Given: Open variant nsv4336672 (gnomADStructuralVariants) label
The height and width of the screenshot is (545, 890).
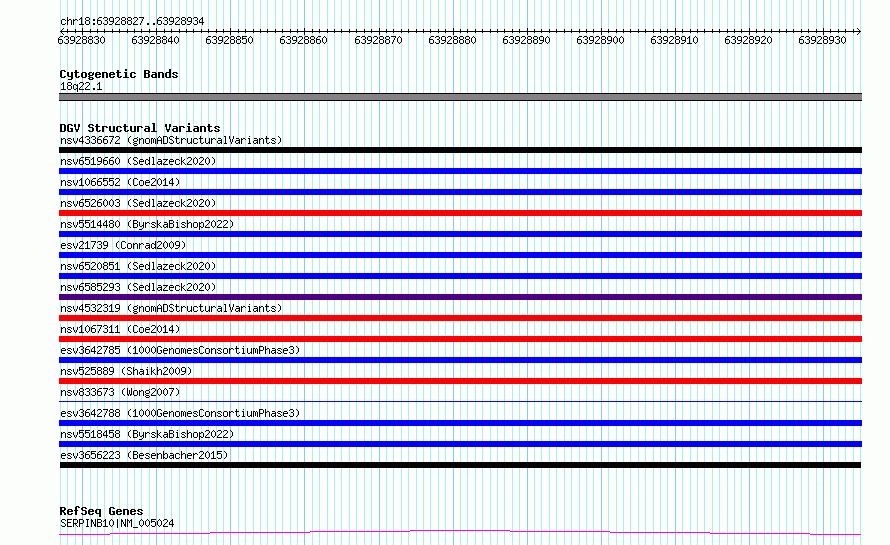Looking at the screenshot, I should pyautogui.click(x=171, y=140).
